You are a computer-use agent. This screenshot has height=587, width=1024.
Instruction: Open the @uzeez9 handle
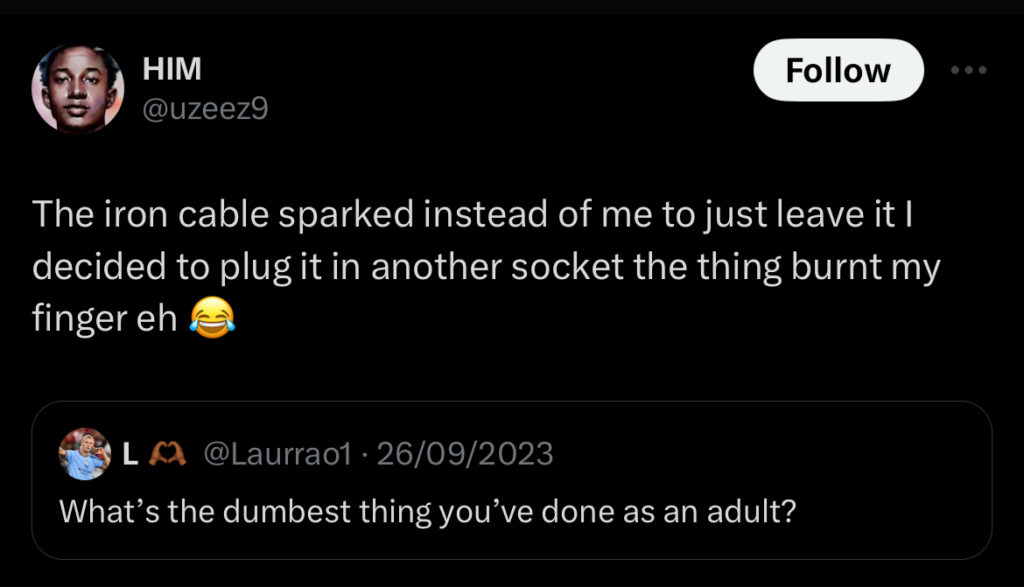[x=205, y=107]
